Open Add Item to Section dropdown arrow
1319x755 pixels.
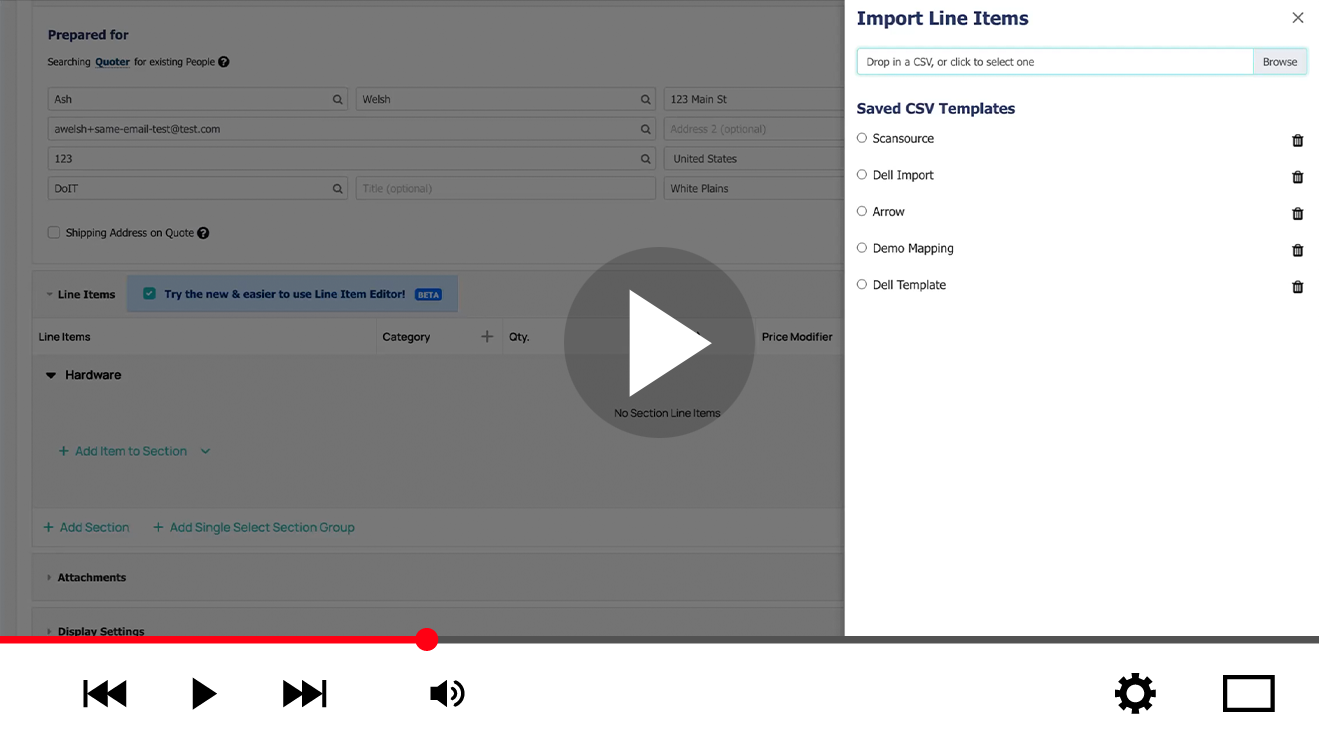205,452
